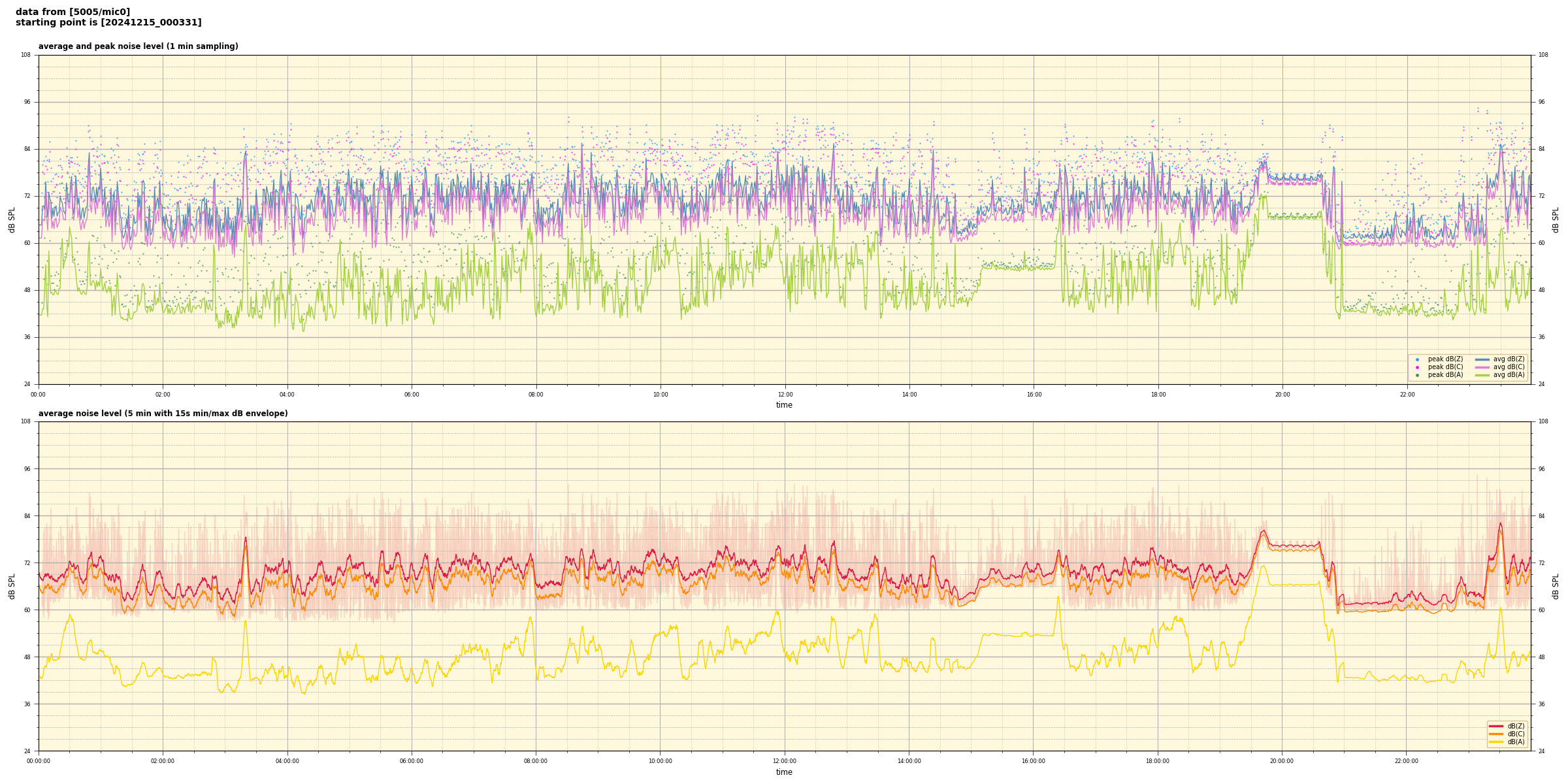Click the 20:00:00 tick label on bottom chart

tap(1282, 761)
